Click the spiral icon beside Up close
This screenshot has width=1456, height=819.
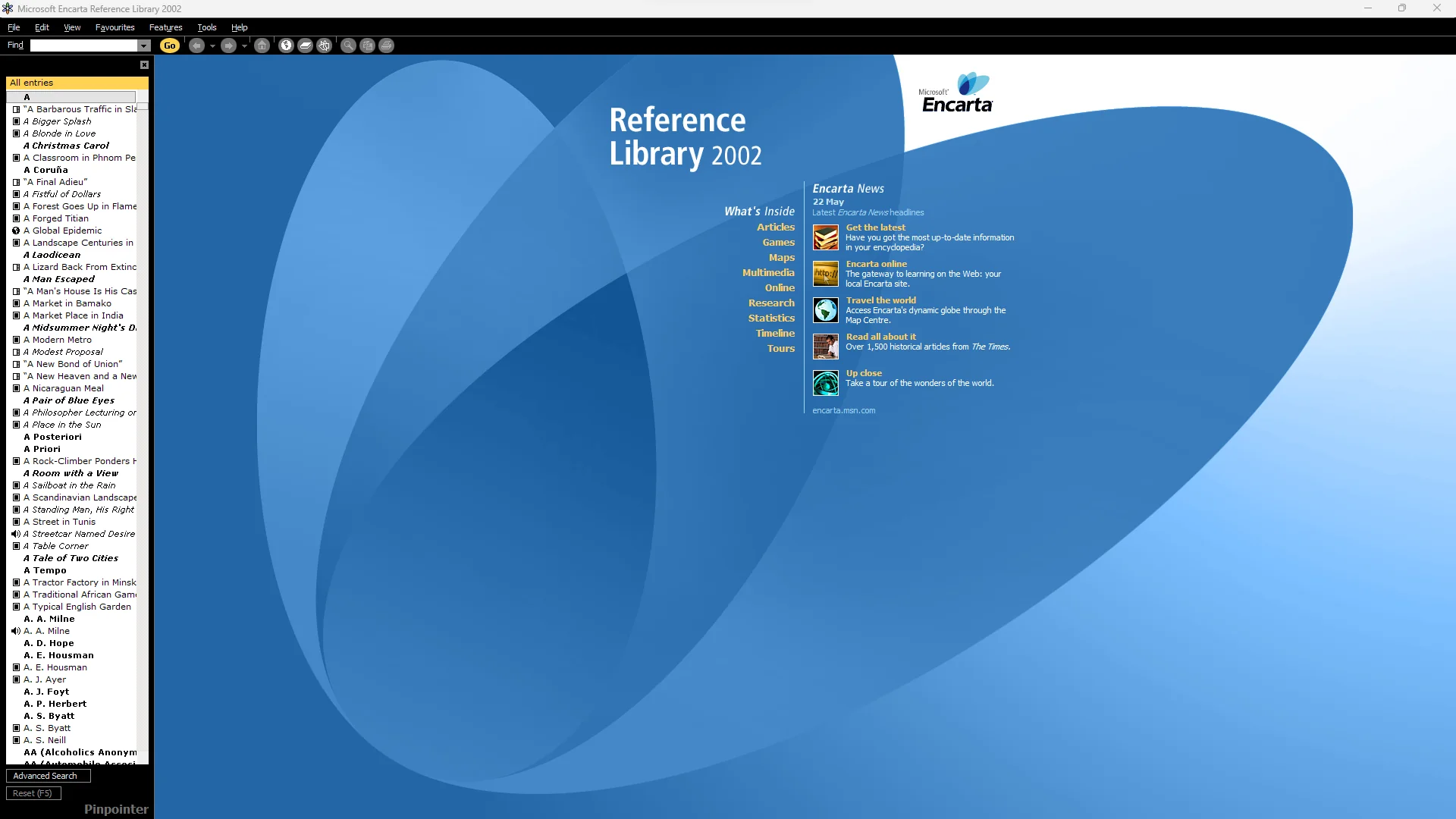pyautogui.click(x=826, y=383)
